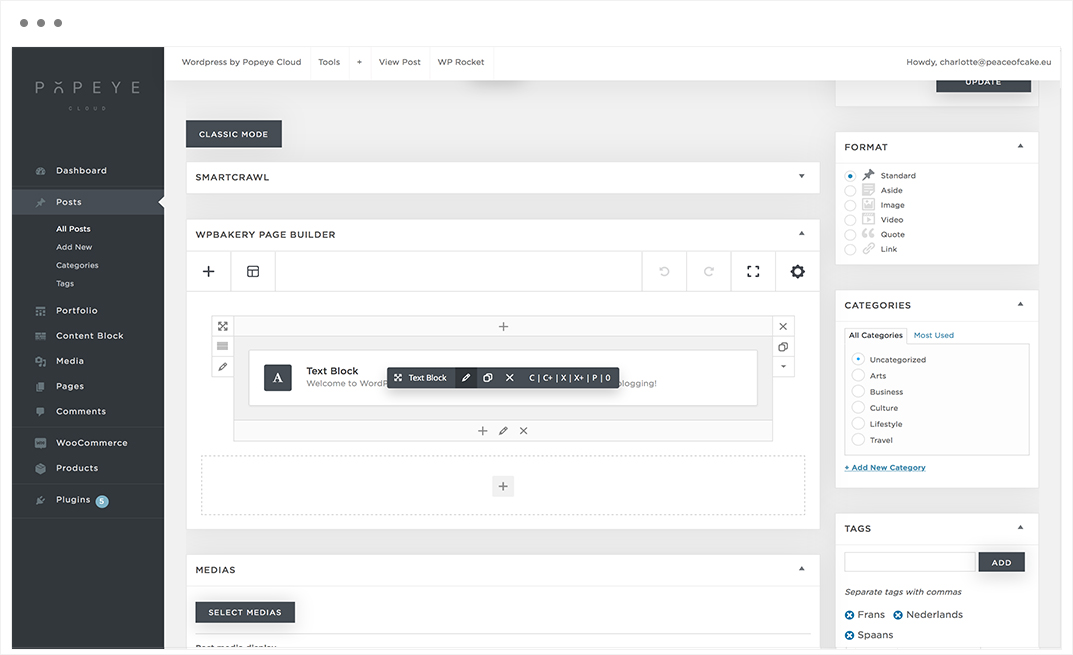This screenshot has height=655, width=1073.
Task: Click the row edit pencil icon on left
Action: (x=222, y=367)
